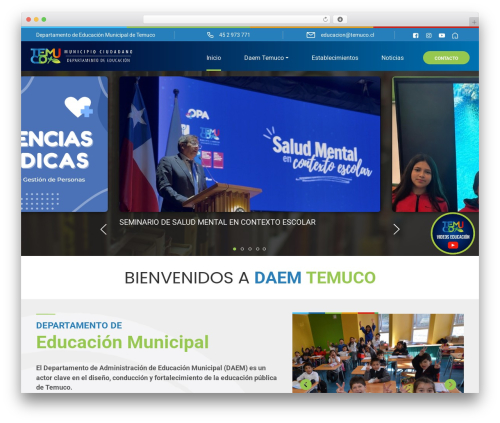Go to the previous carousel slide arrow
The height and width of the screenshot is (423, 500).
click(104, 229)
